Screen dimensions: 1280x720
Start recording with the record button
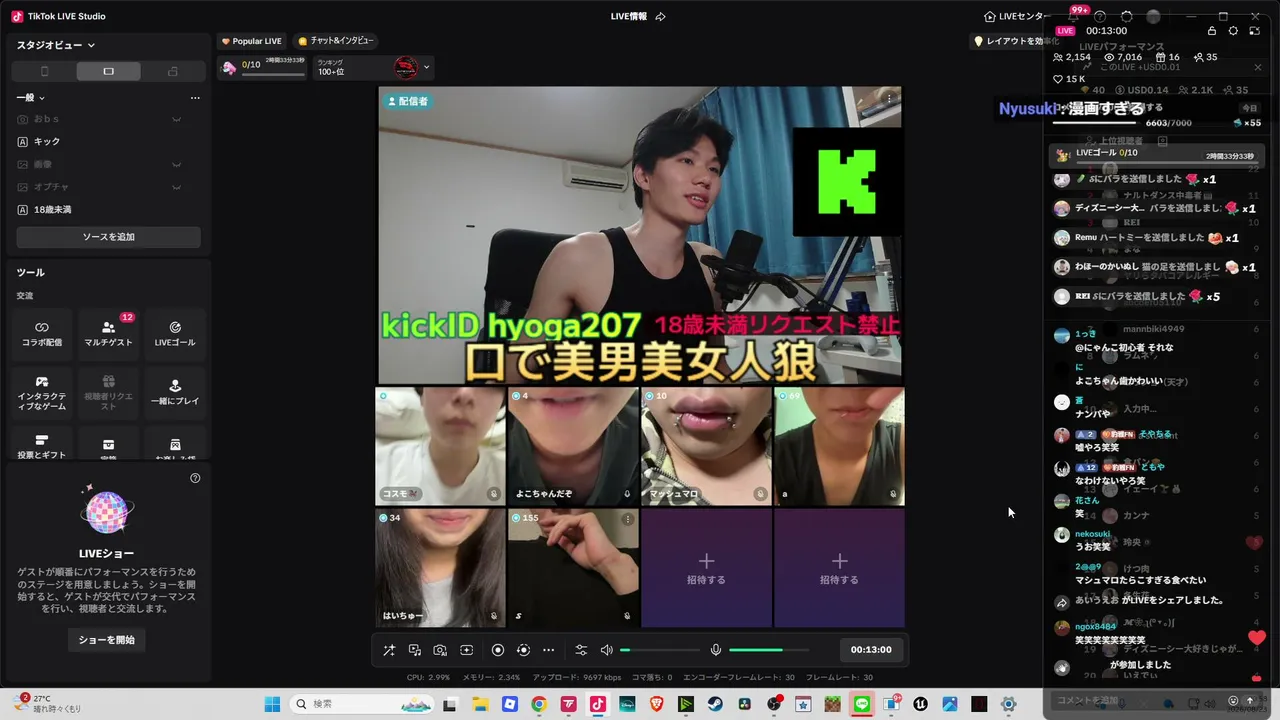pyautogui.click(x=498, y=650)
